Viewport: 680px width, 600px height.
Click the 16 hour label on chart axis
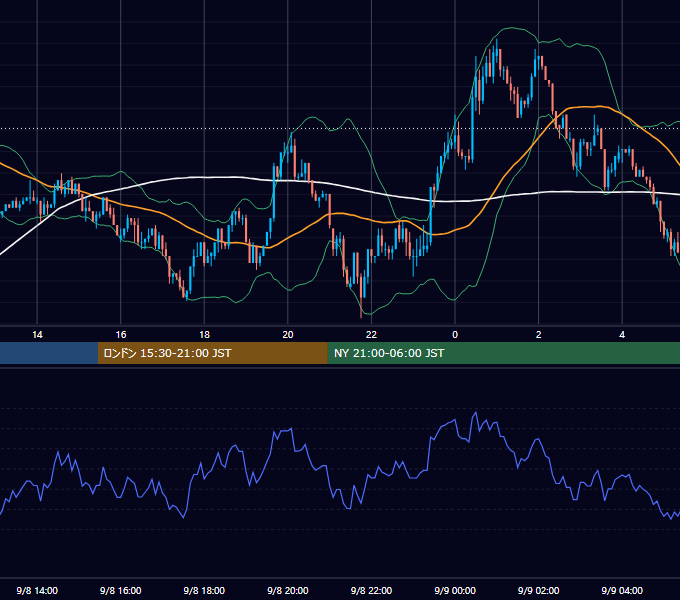[121, 335]
